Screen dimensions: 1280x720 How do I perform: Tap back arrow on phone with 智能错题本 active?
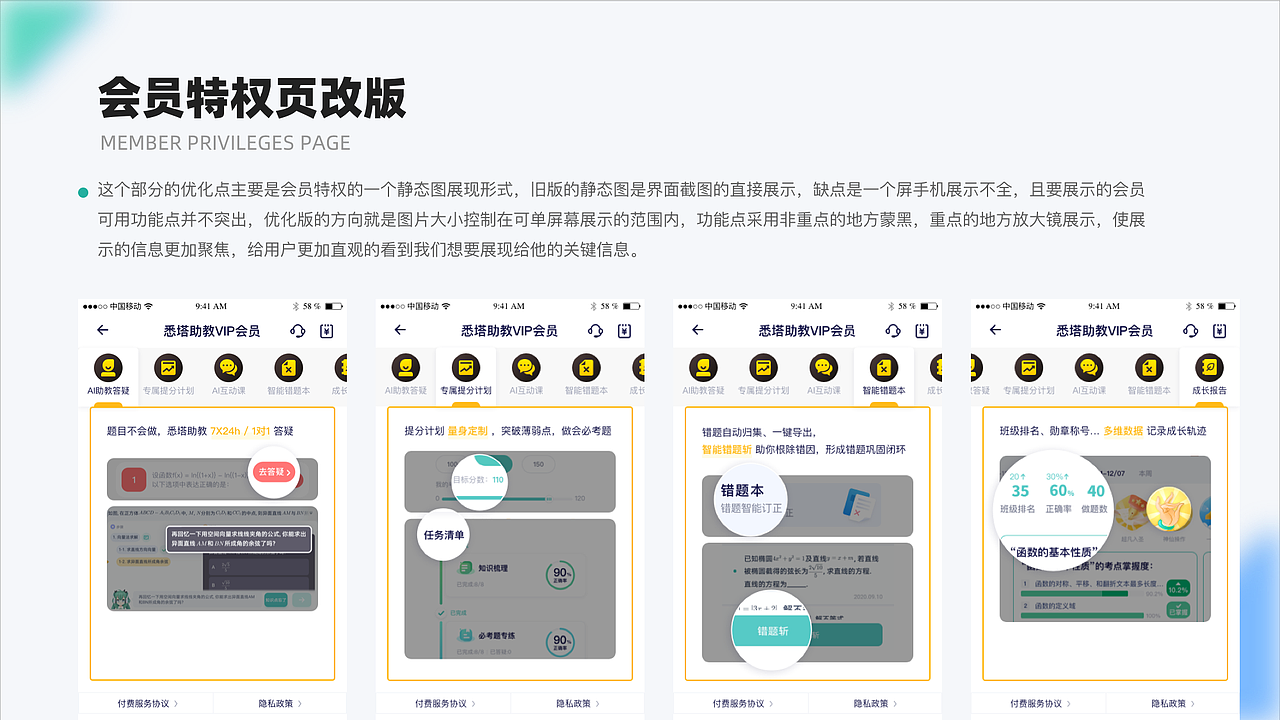(x=697, y=330)
